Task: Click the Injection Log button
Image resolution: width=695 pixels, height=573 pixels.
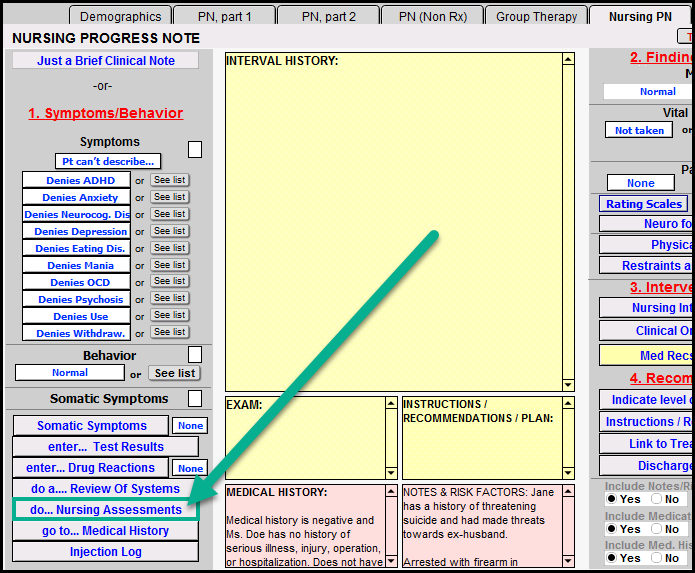Action: point(106,552)
